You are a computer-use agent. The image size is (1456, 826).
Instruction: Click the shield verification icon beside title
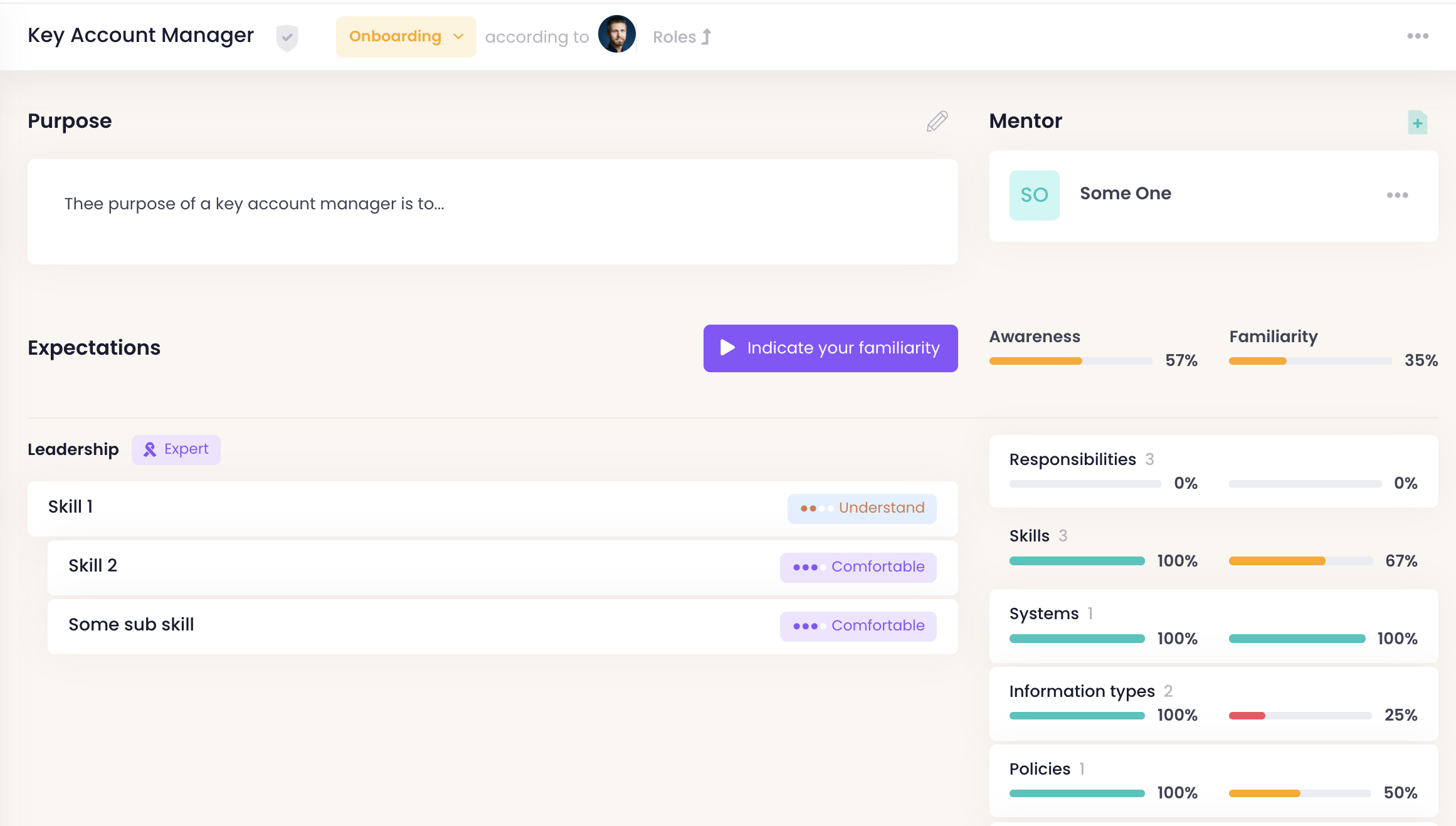point(287,38)
